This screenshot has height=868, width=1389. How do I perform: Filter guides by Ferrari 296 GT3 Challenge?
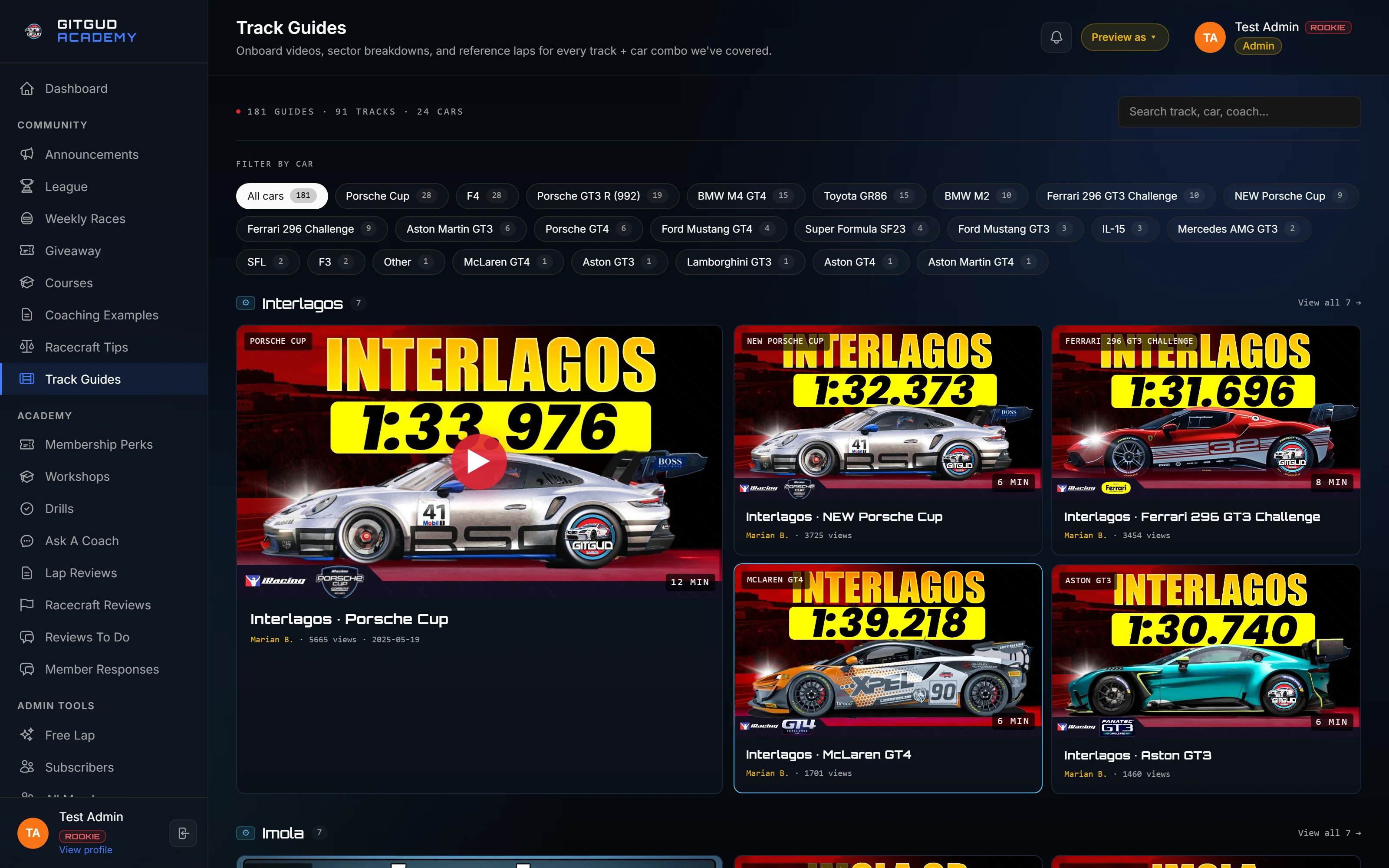coord(1126,196)
